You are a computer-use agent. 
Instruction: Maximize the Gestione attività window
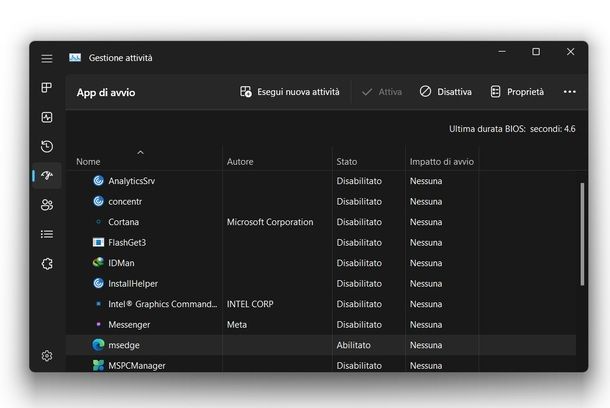[536, 51]
